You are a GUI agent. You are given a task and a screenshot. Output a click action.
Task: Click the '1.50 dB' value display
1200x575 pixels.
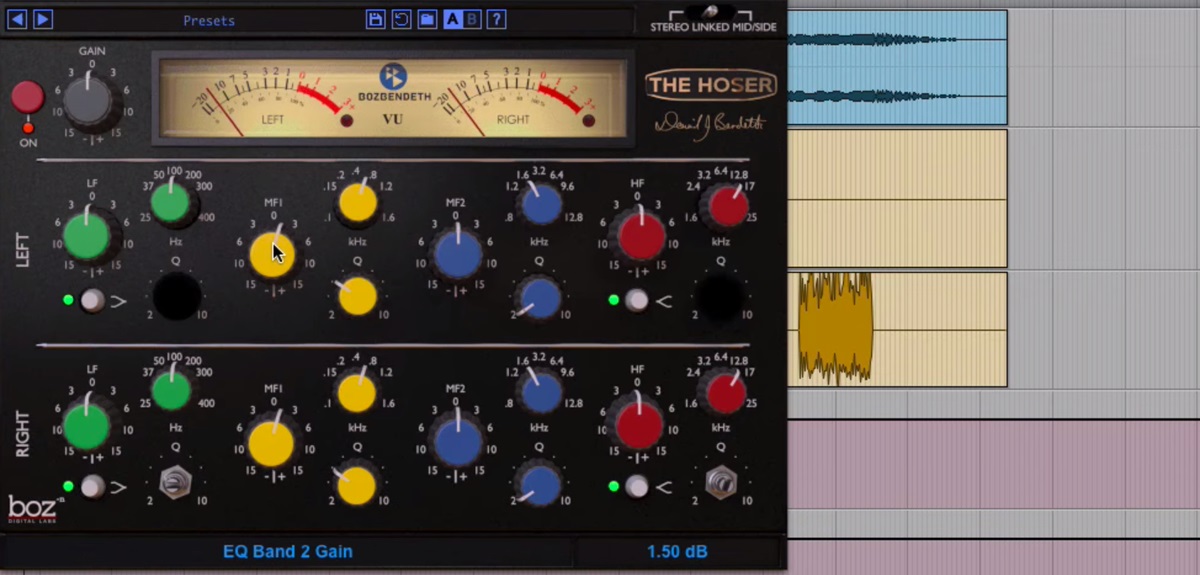click(678, 551)
